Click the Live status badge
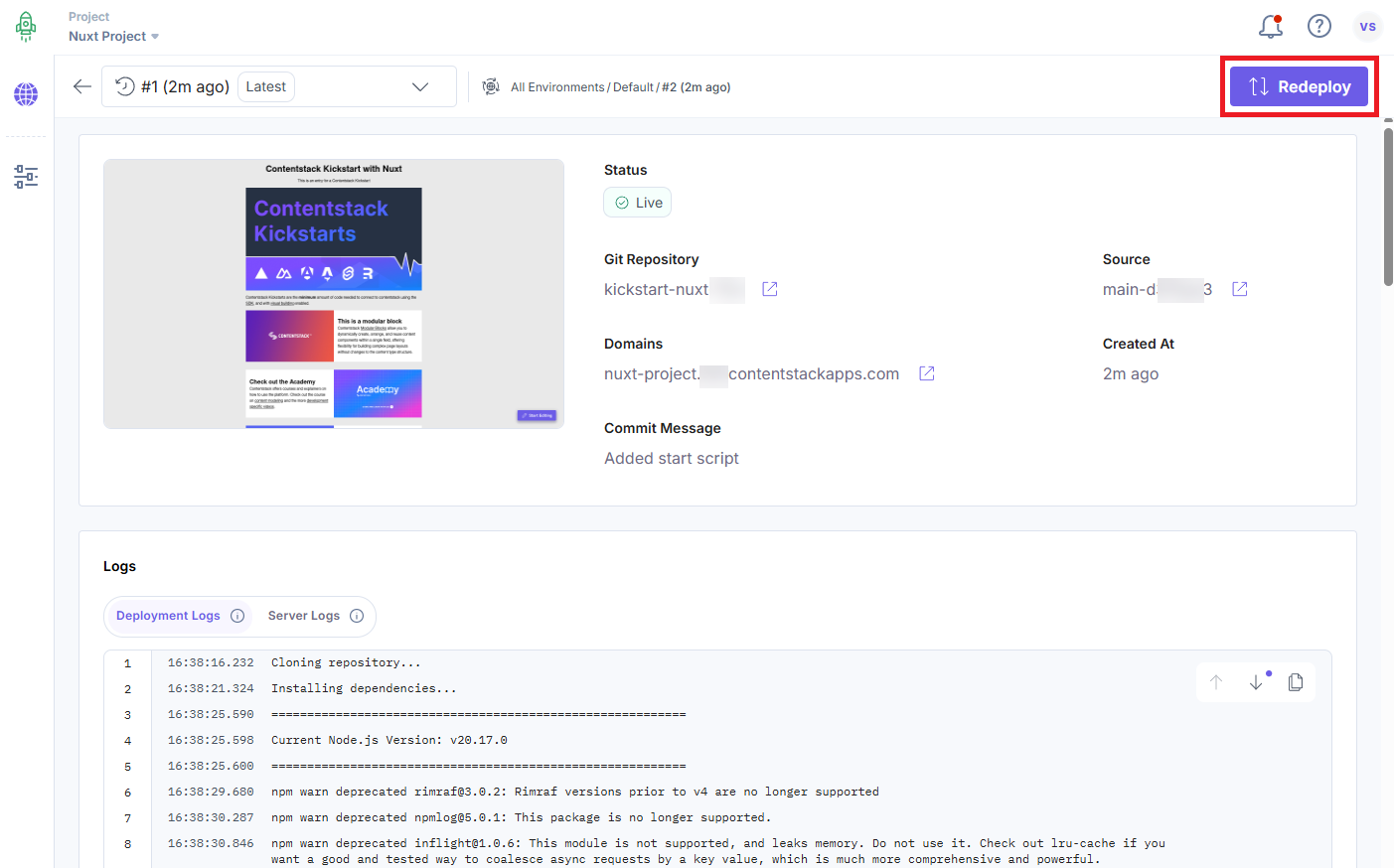This screenshot has width=1394, height=868. 638,203
